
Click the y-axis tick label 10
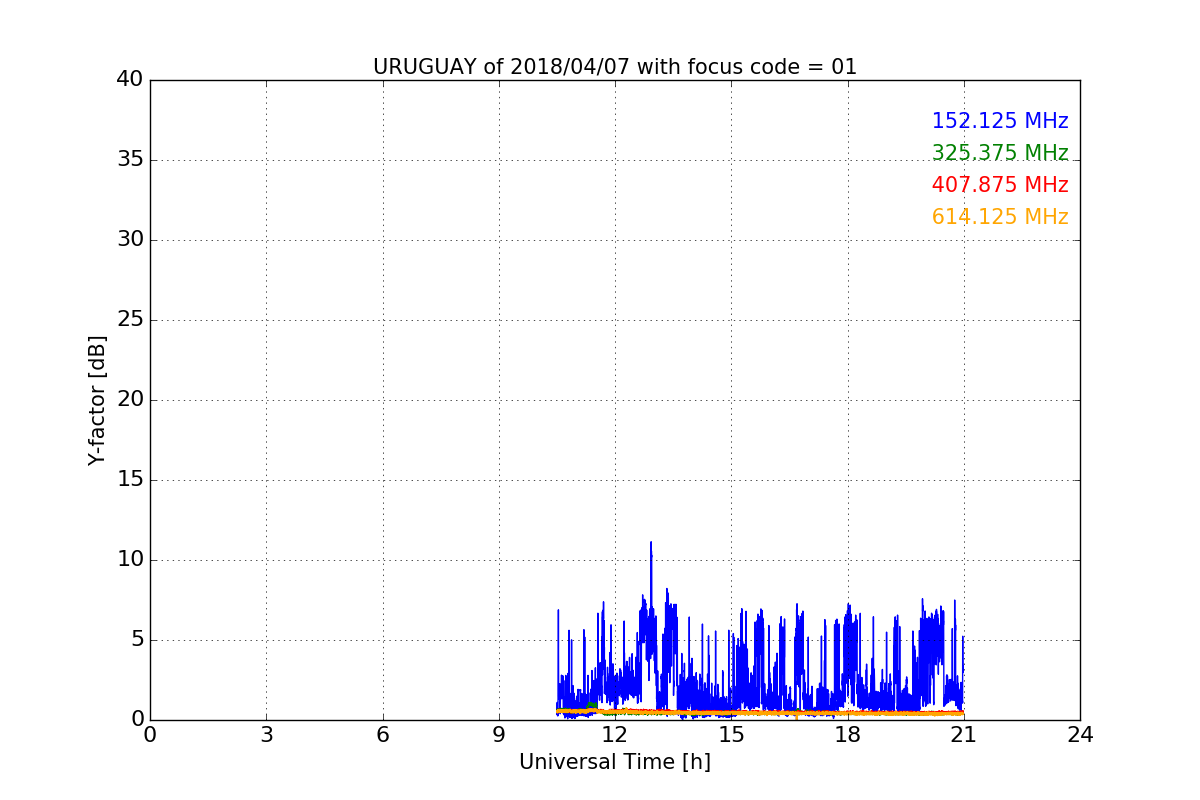[x=130, y=560]
